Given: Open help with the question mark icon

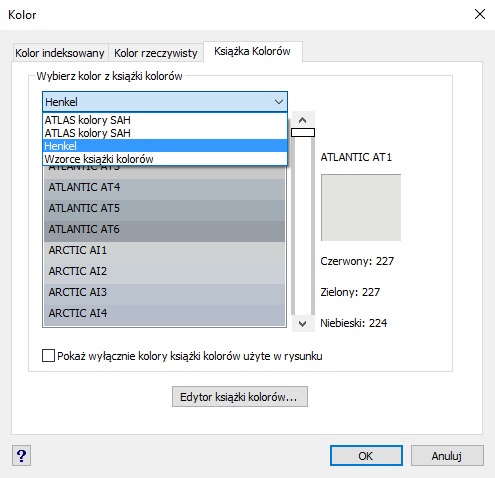Looking at the screenshot, I should click(22, 456).
